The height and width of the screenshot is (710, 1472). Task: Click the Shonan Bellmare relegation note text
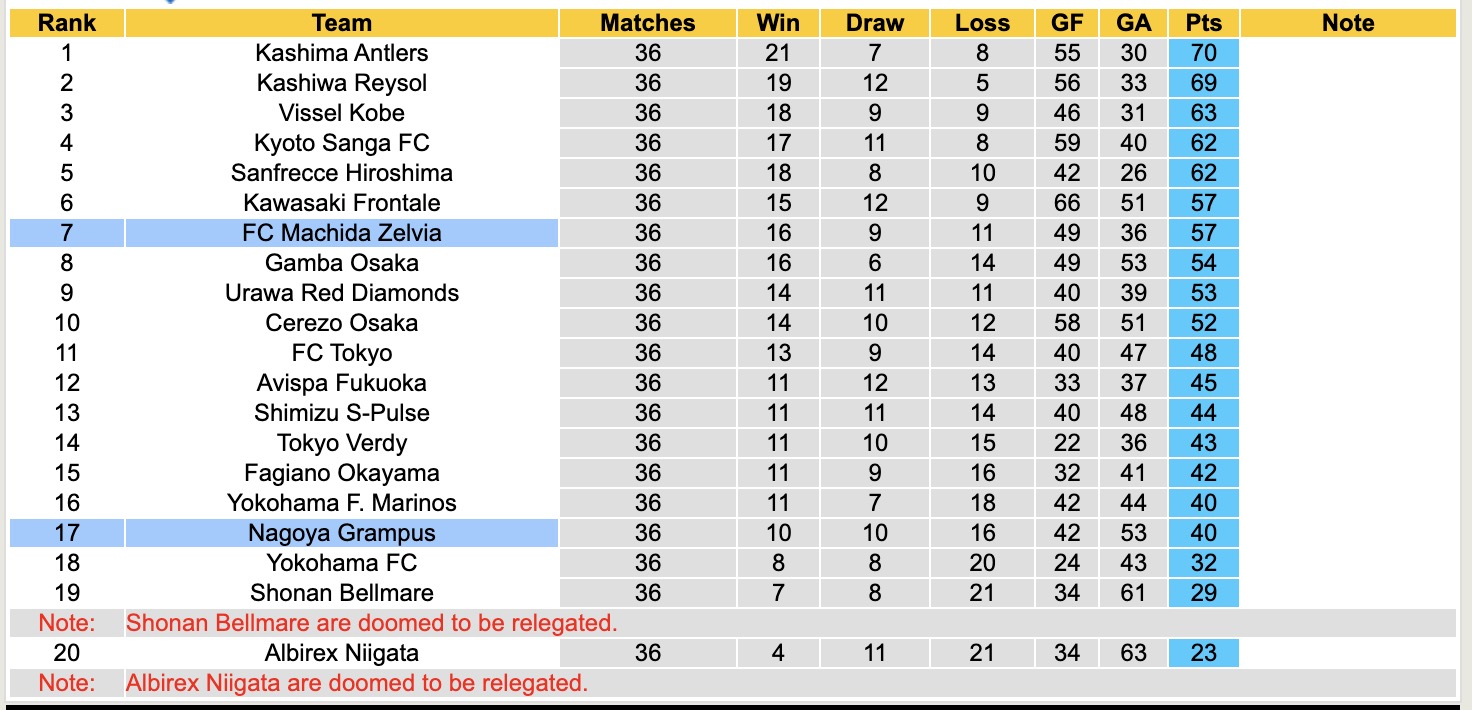371,623
